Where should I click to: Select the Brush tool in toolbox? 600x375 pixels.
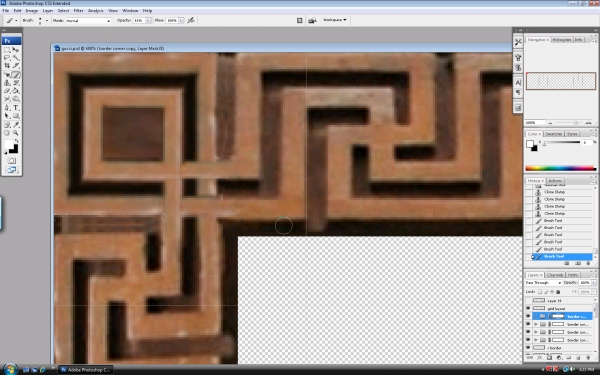[x=16, y=75]
